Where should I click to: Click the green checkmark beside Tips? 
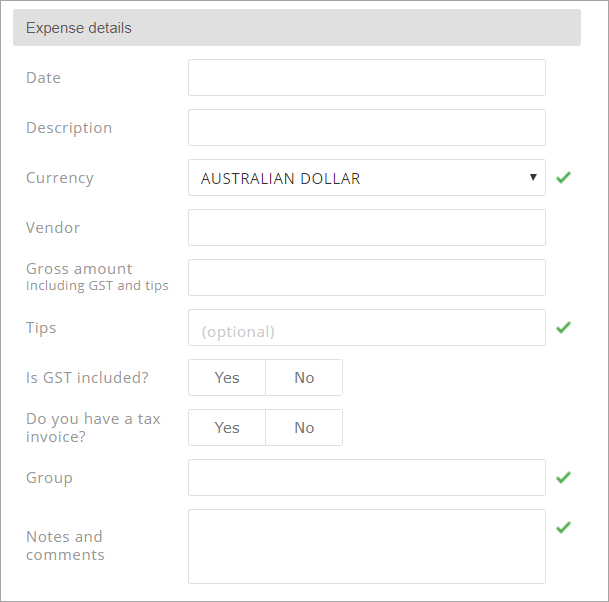click(x=563, y=327)
